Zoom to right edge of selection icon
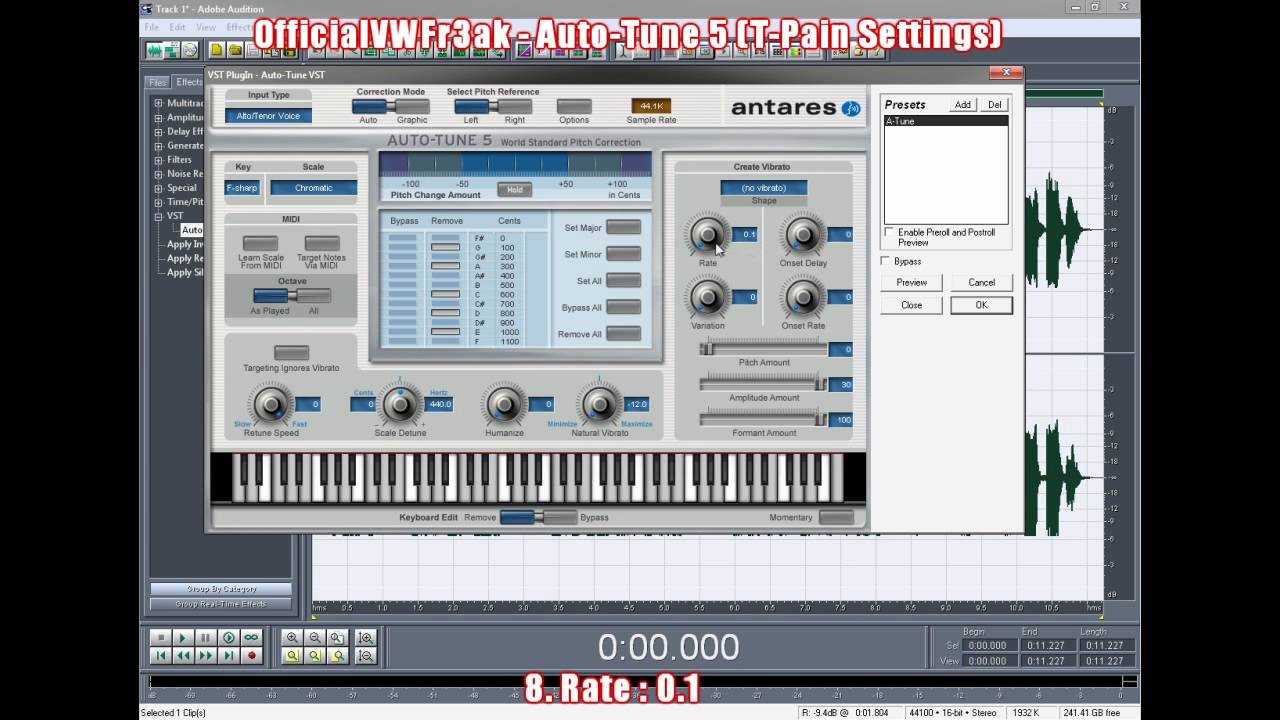The width and height of the screenshot is (1280, 720). click(338, 656)
